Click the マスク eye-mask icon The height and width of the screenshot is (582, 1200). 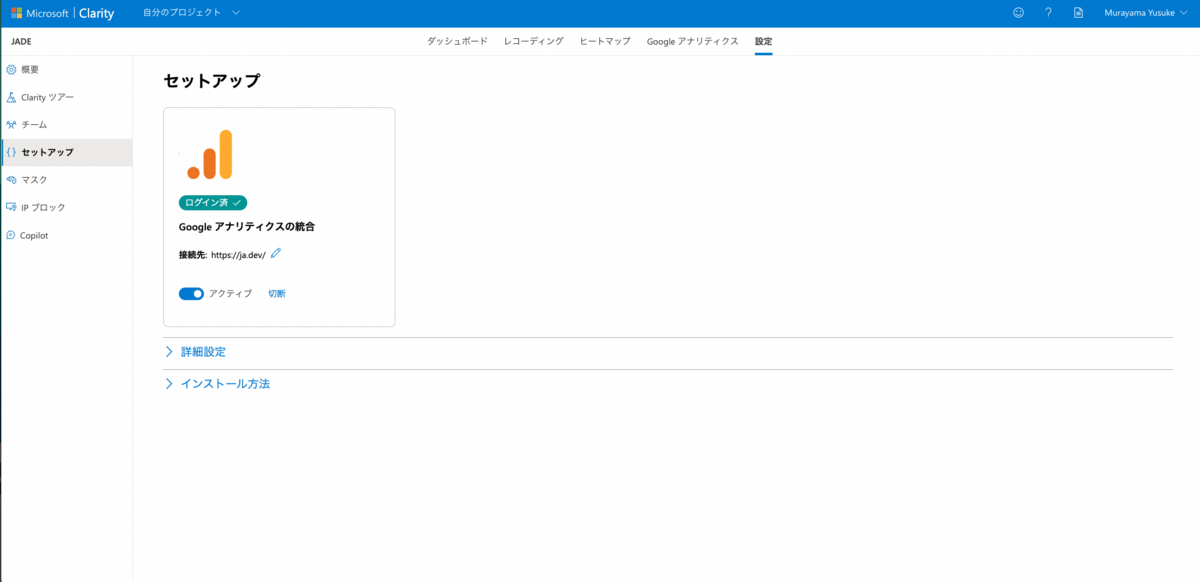[x=11, y=180]
